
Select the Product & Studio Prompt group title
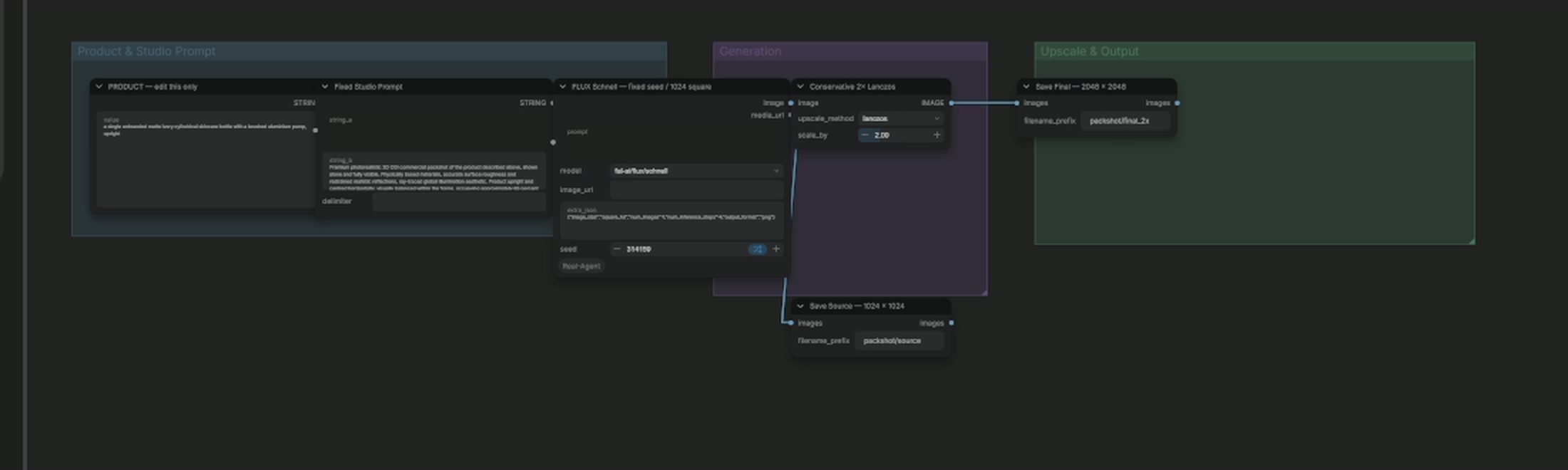click(147, 51)
